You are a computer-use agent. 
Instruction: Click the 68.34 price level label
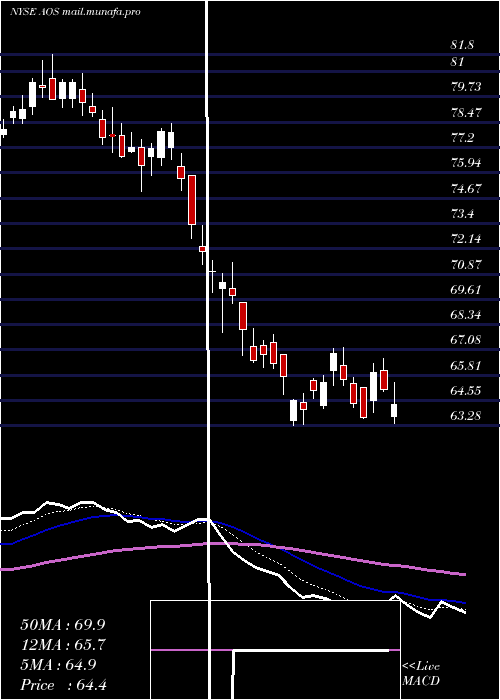click(x=466, y=315)
